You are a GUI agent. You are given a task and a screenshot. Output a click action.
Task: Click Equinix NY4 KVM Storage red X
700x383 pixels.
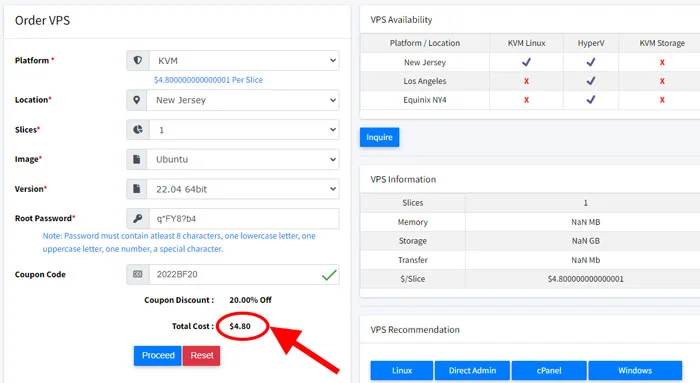pos(662,100)
